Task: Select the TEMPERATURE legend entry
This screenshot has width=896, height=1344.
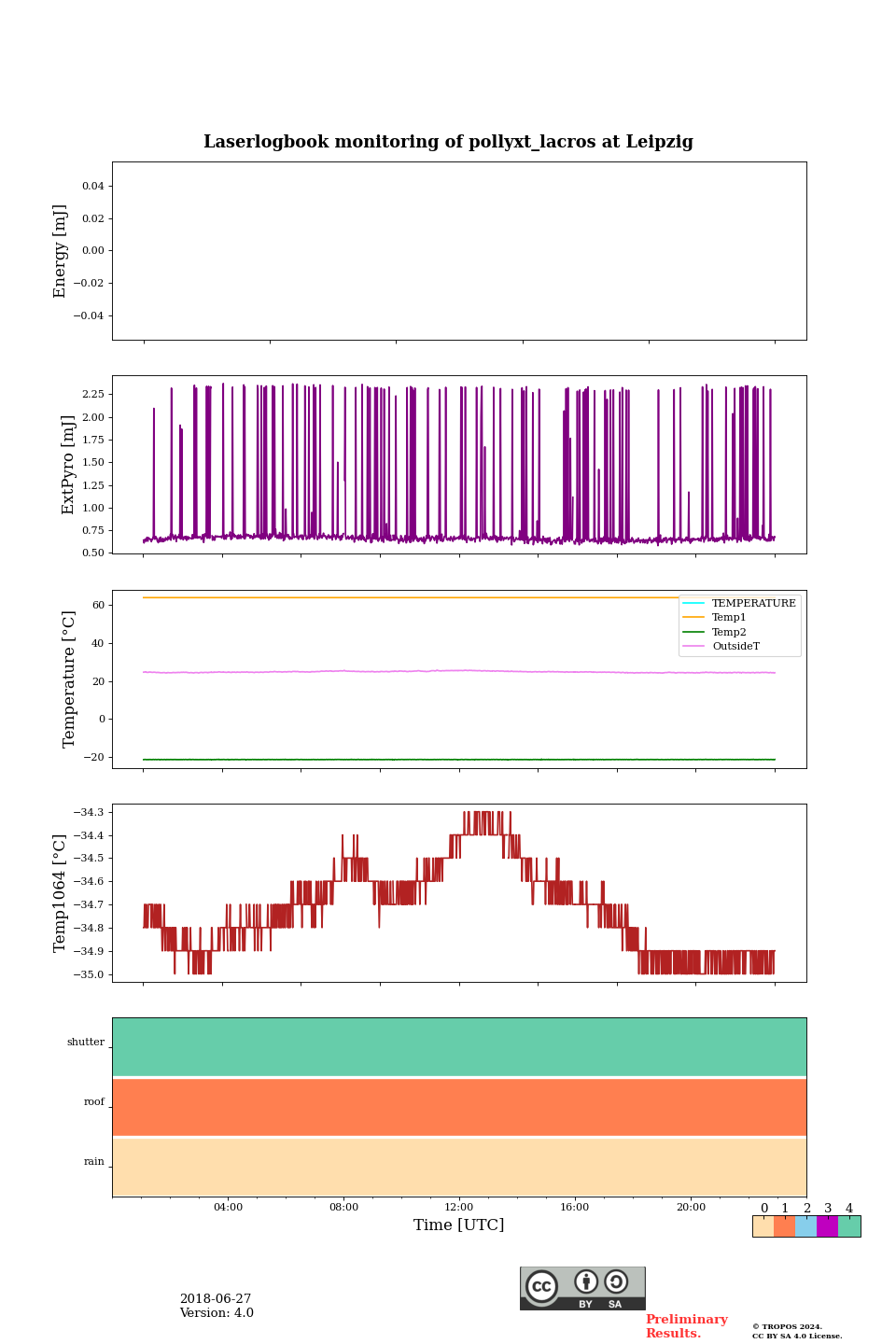Action: (740, 603)
